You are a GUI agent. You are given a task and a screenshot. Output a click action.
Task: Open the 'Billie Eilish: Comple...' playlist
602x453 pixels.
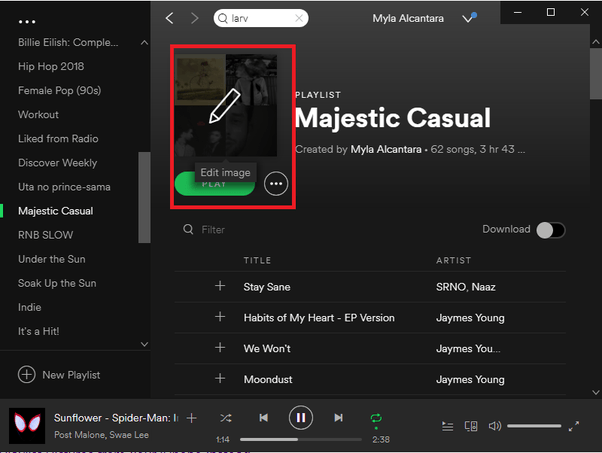(68, 42)
